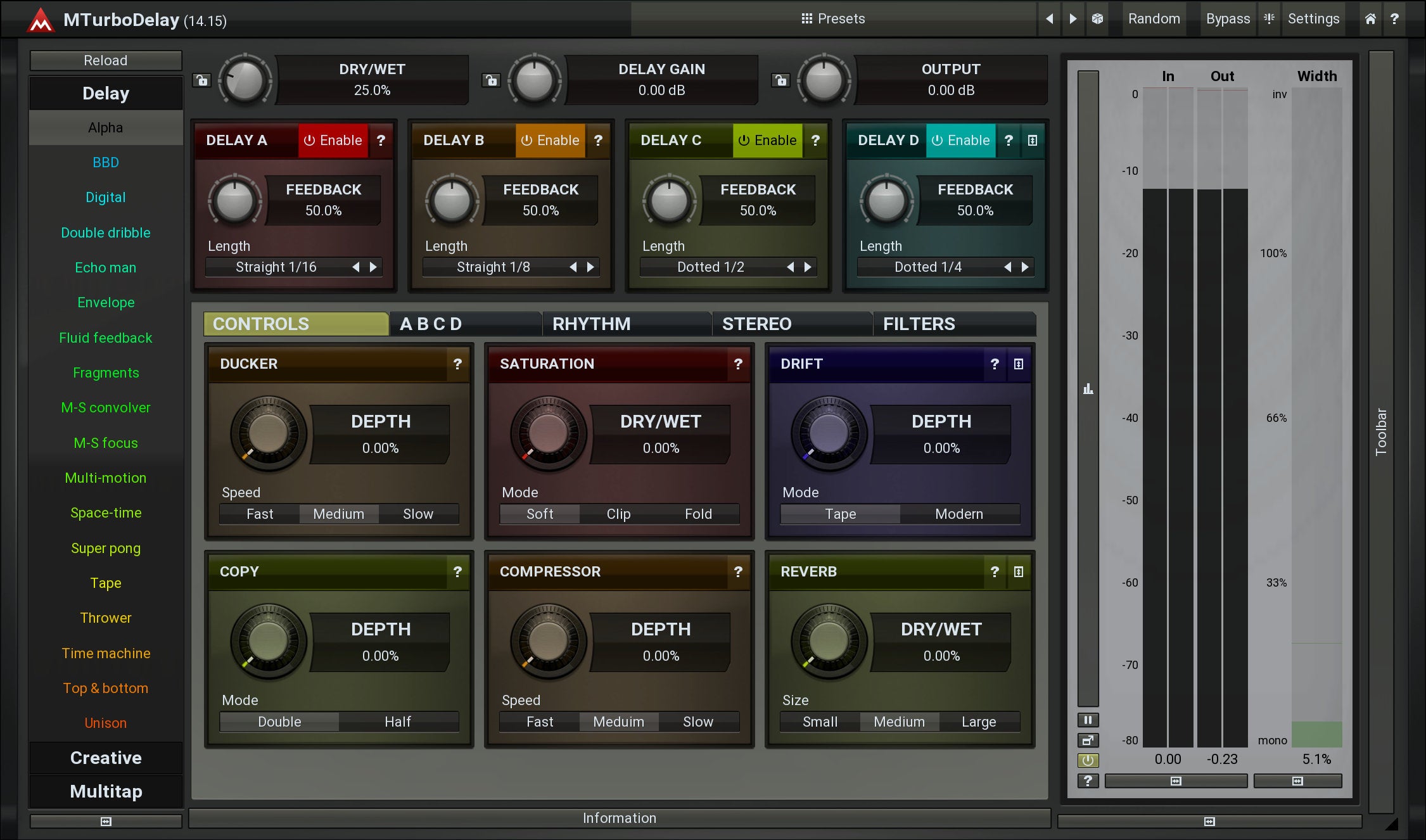Viewport: 1426px width, 840px height.
Task: Click the lock icon beside DRY/WET knob
Action: tap(201, 80)
